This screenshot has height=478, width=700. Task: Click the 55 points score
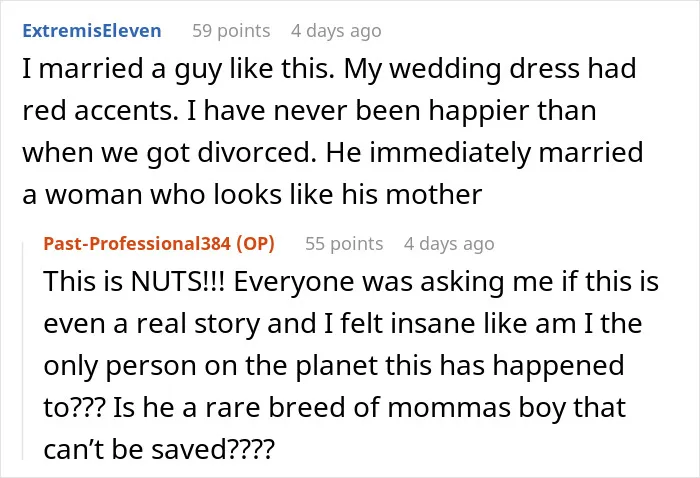(344, 244)
